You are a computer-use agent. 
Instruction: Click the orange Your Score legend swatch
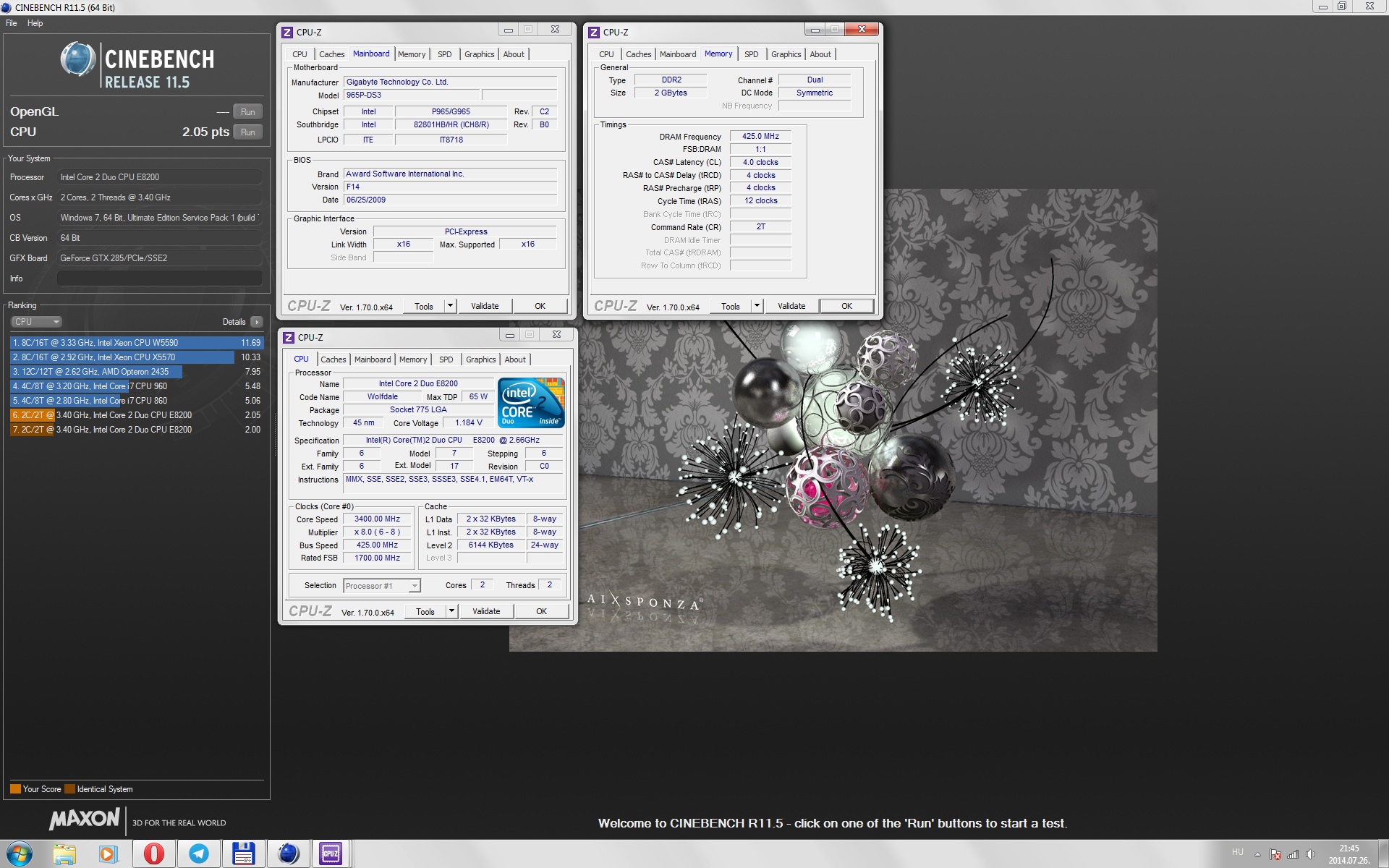pyautogui.click(x=15, y=789)
